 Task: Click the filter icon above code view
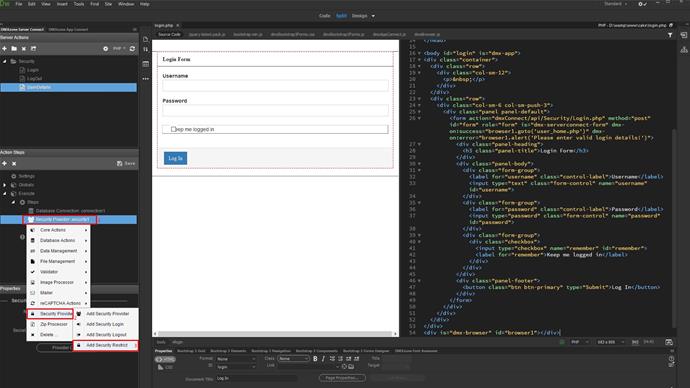[670, 35]
